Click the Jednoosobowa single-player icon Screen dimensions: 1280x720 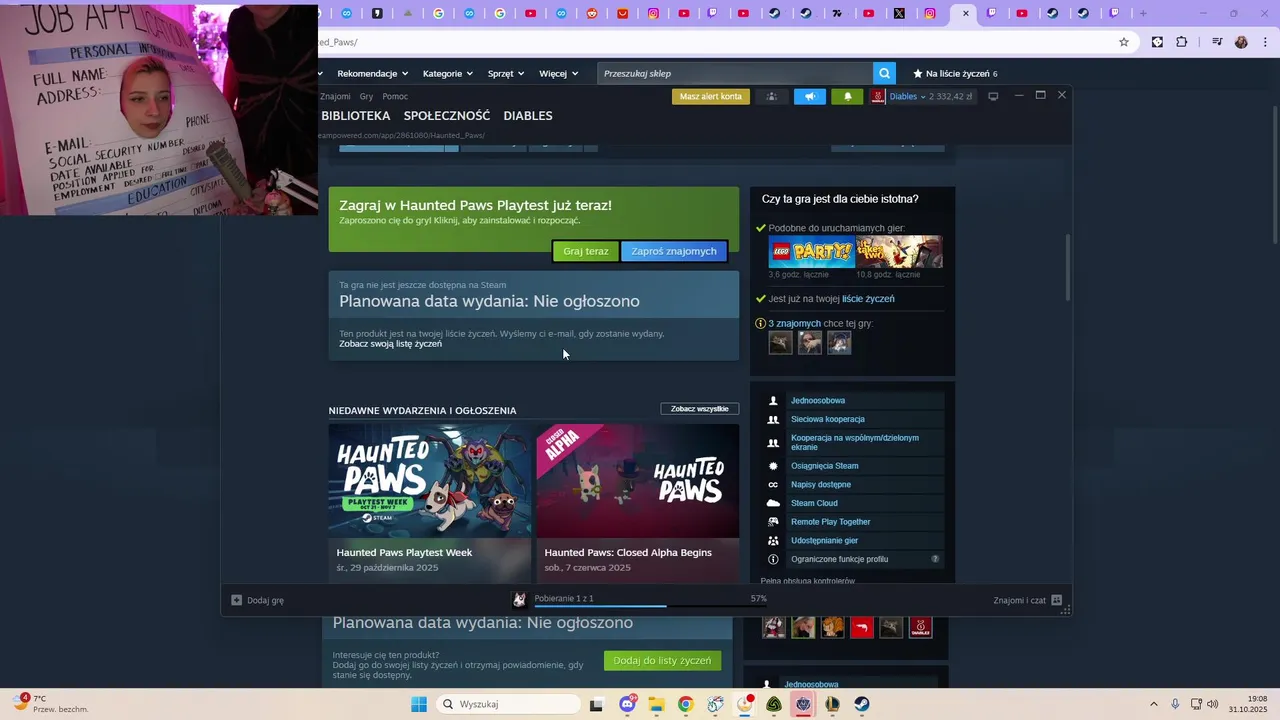point(773,400)
